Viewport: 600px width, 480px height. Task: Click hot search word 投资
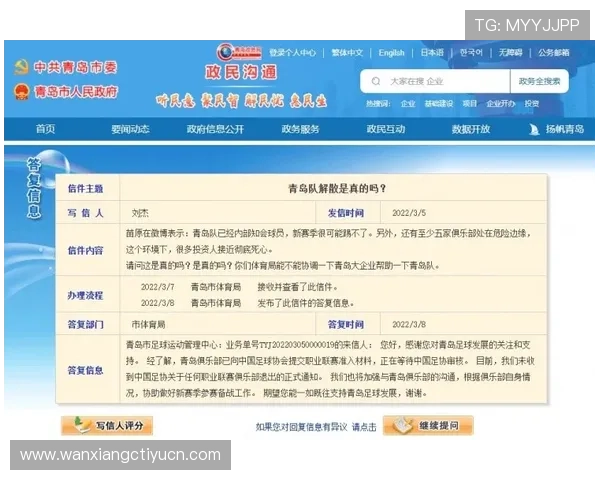(532, 104)
